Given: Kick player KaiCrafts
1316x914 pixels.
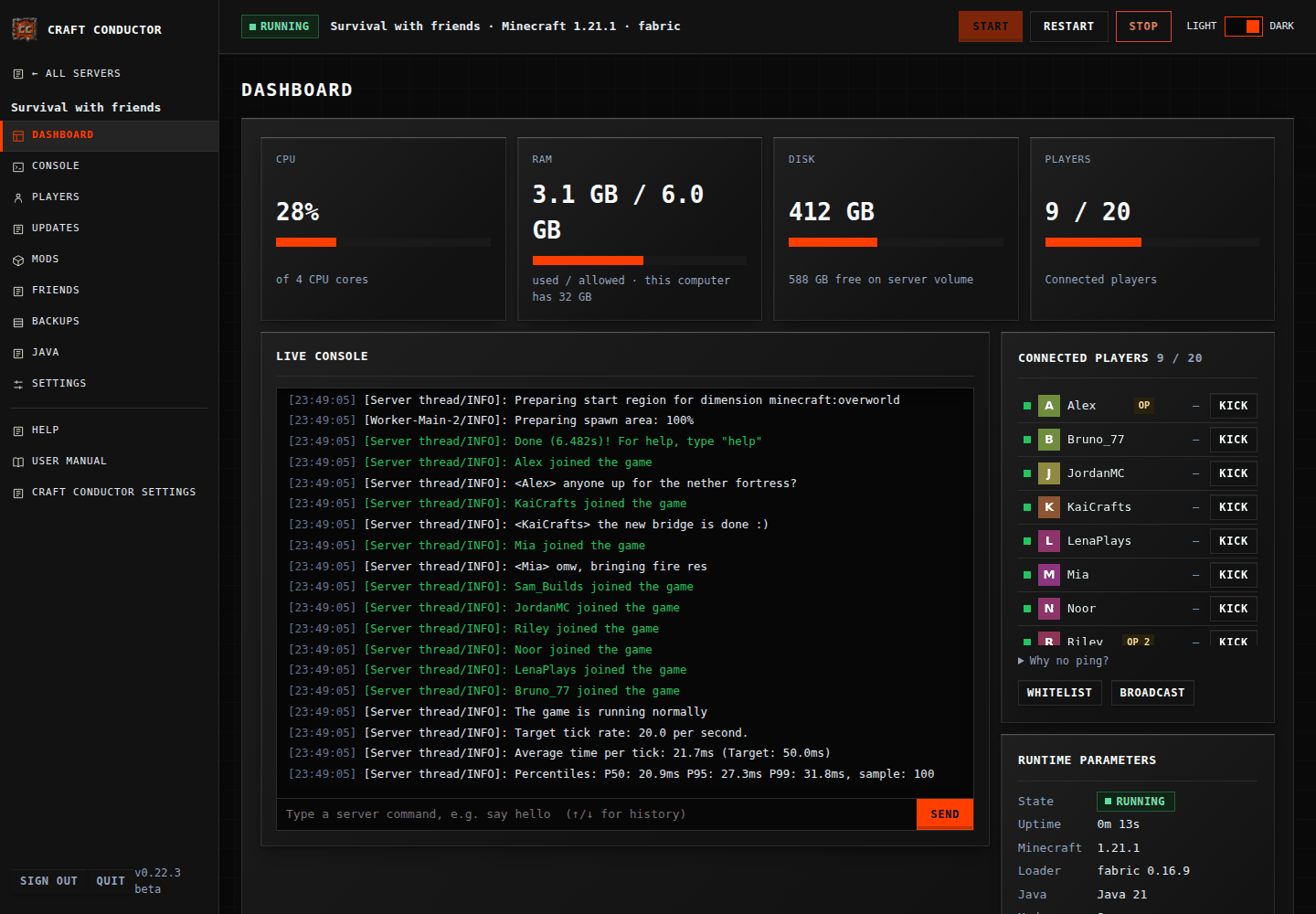Looking at the screenshot, I should 1233,507.
